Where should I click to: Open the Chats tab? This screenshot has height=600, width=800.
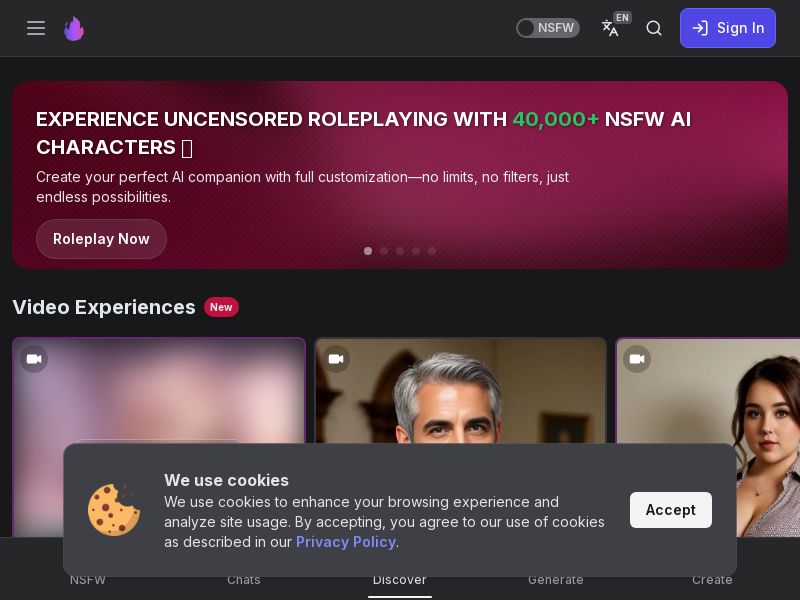(243, 580)
